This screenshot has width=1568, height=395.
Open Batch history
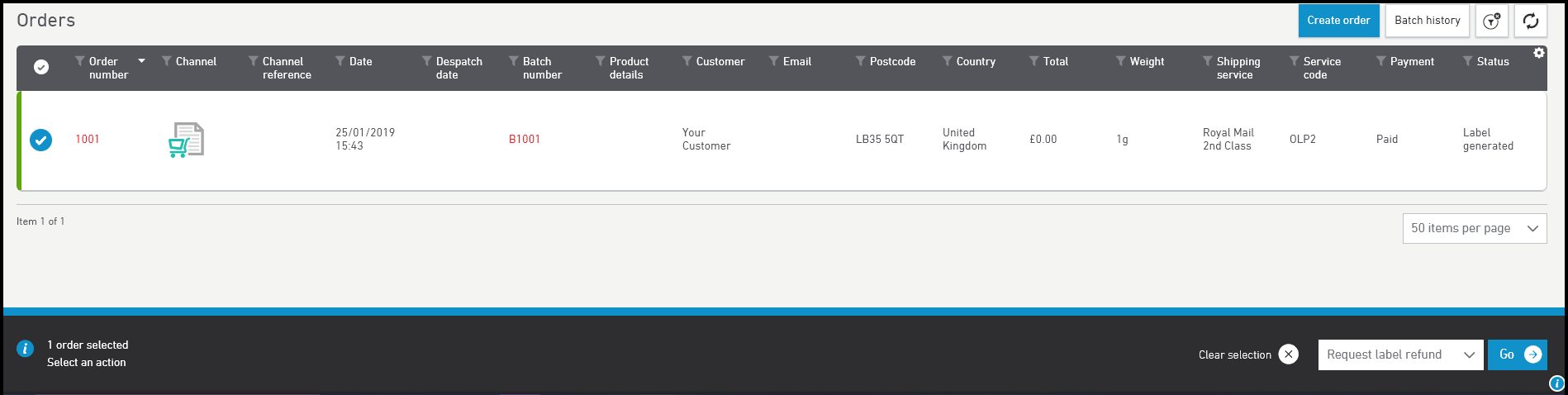[1427, 21]
